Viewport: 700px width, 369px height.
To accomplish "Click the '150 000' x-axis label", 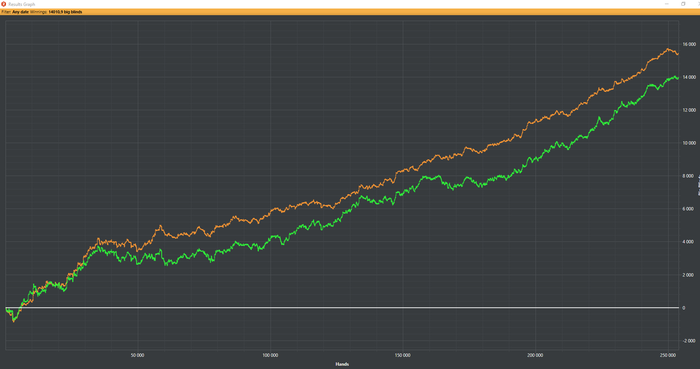I will pyautogui.click(x=403, y=356).
